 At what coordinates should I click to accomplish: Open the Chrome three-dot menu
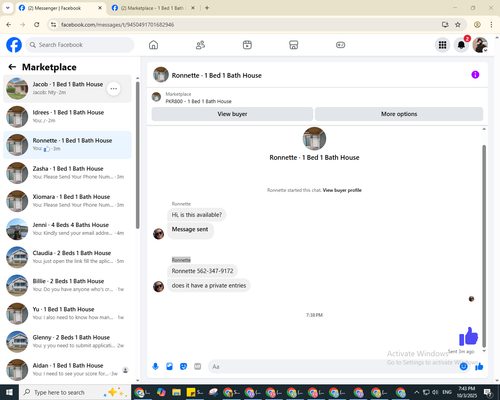(x=491, y=24)
